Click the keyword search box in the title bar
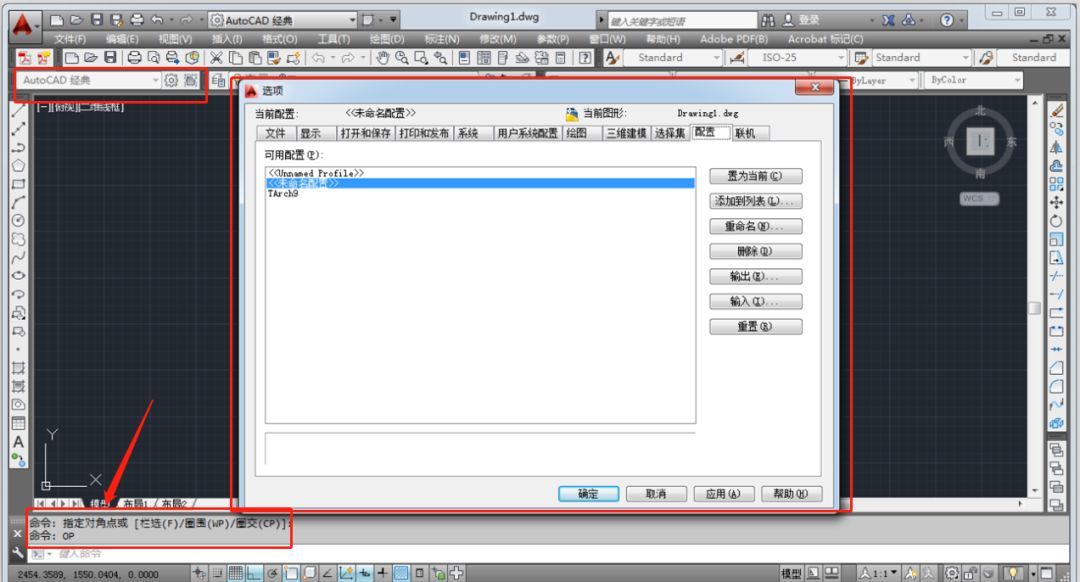This screenshot has width=1080, height=582. coord(682,21)
